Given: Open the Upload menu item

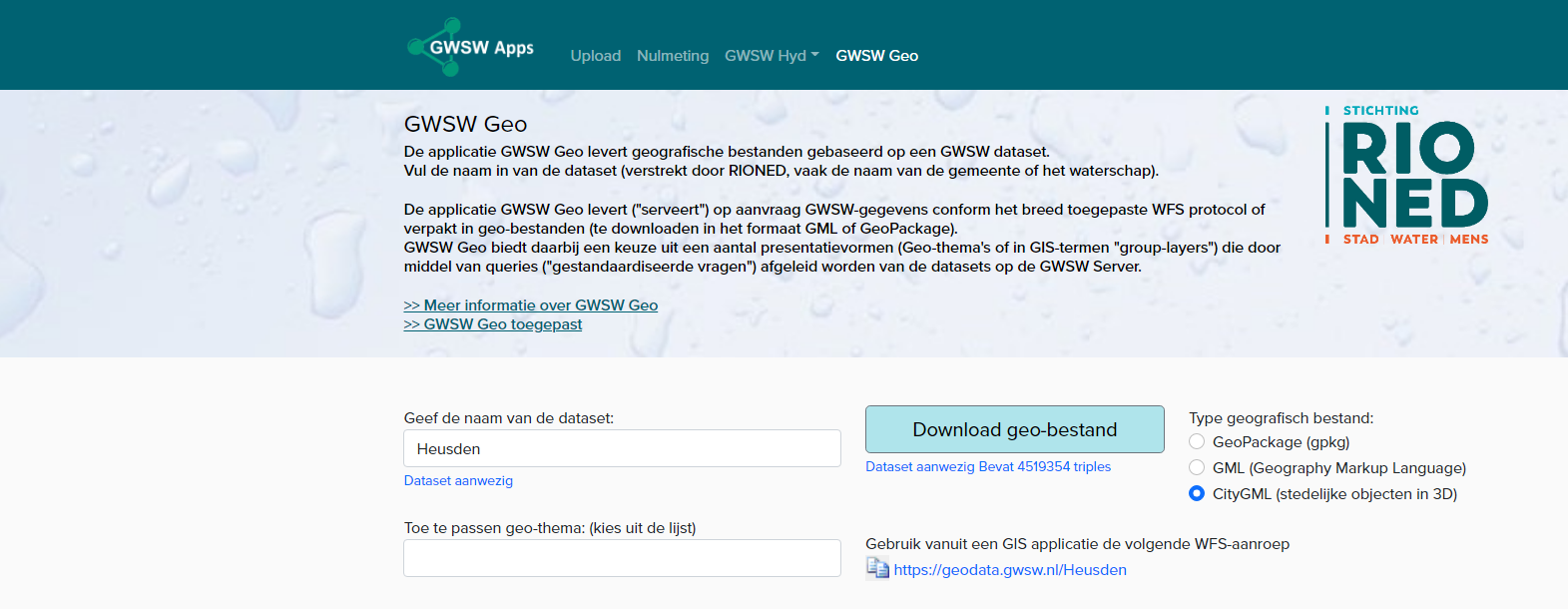Looking at the screenshot, I should 596,56.
